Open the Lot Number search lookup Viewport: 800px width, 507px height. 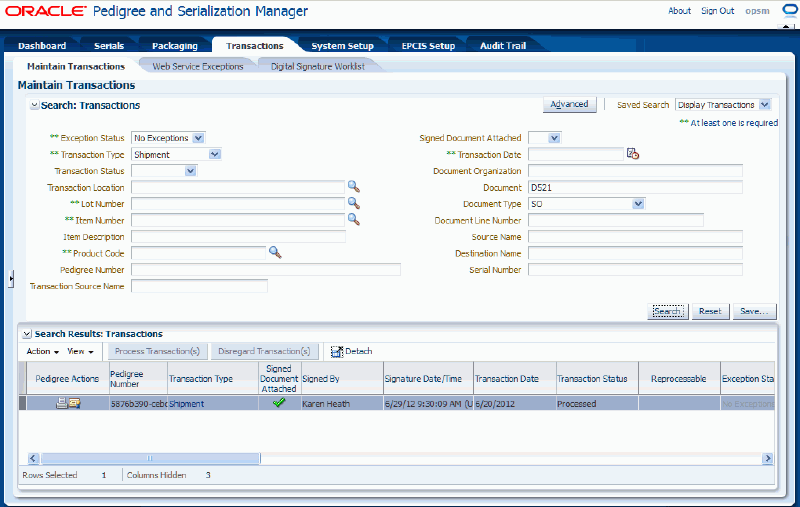354,203
